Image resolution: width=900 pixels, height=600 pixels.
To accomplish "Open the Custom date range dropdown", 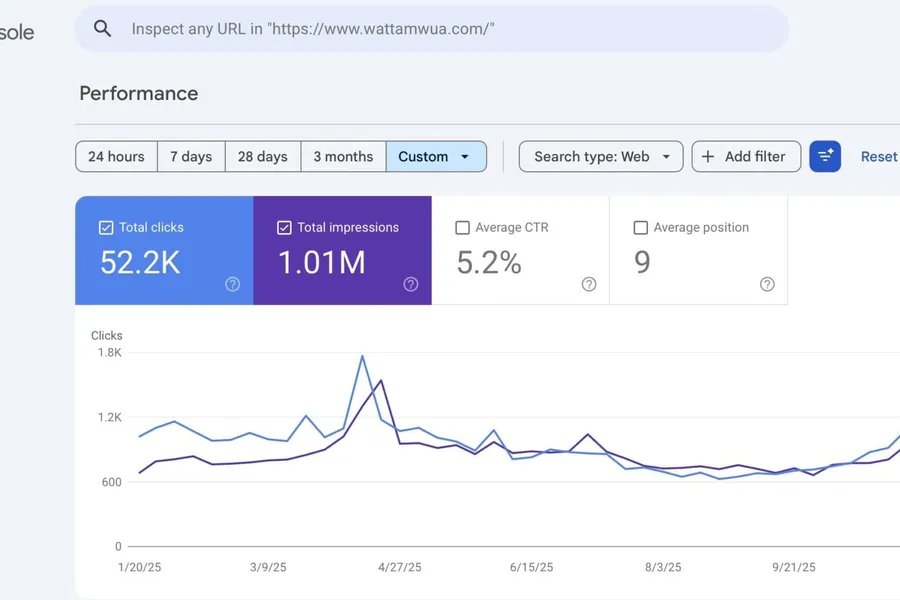I will [x=436, y=156].
